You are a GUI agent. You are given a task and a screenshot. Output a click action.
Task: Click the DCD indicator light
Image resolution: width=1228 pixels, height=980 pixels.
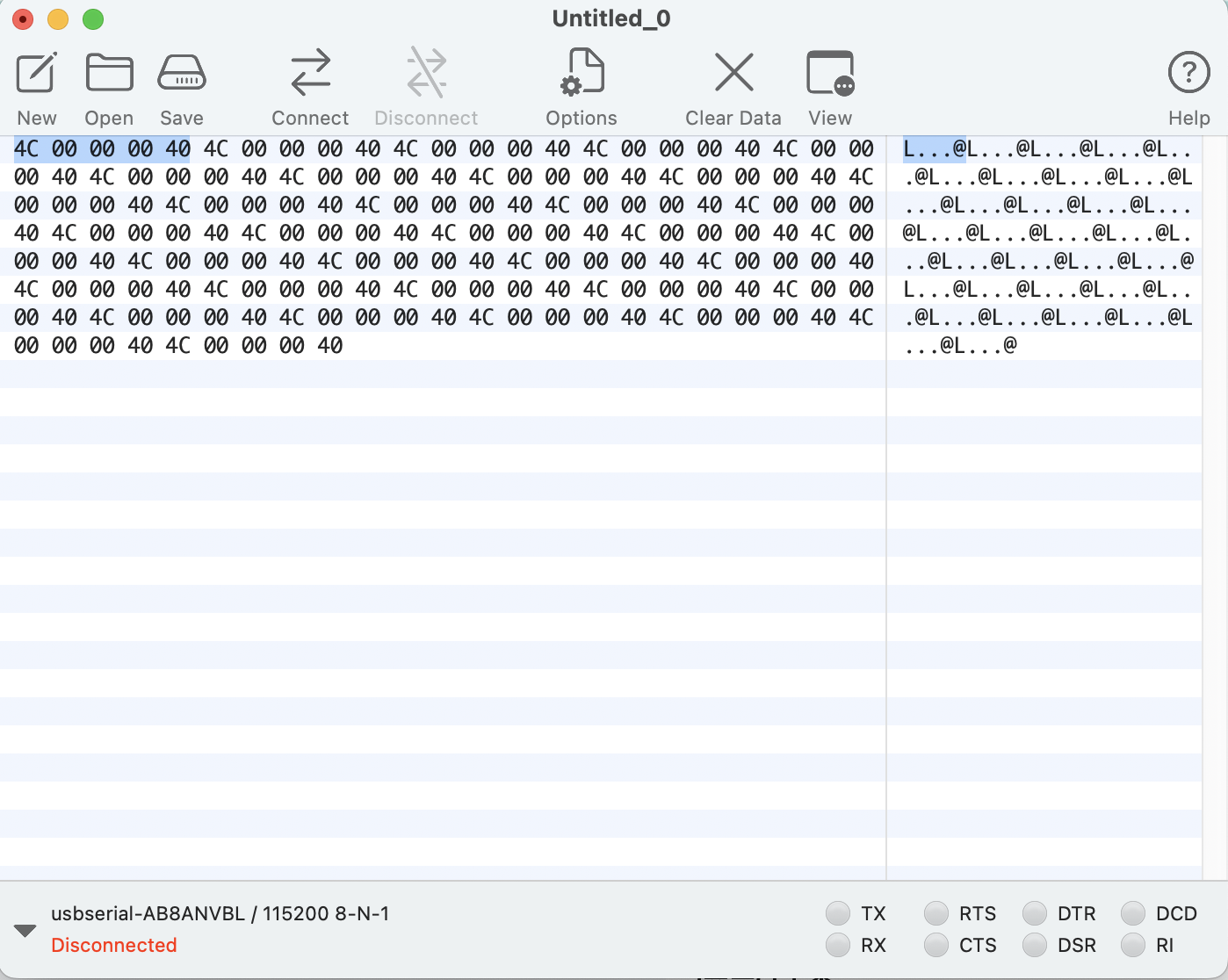click(1133, 913)
